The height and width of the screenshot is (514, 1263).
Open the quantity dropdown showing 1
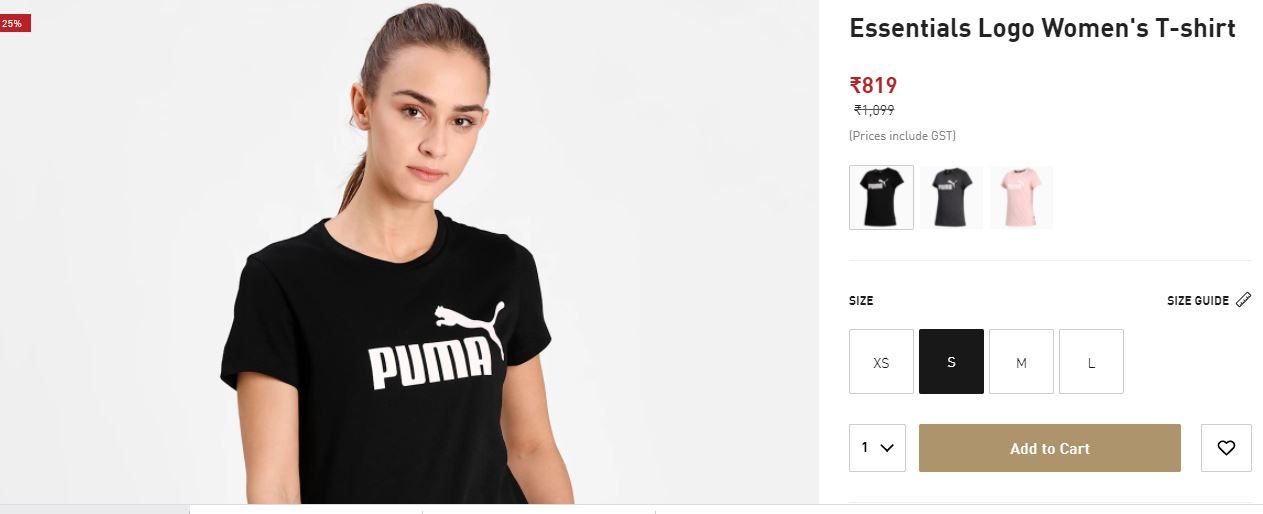877,448
